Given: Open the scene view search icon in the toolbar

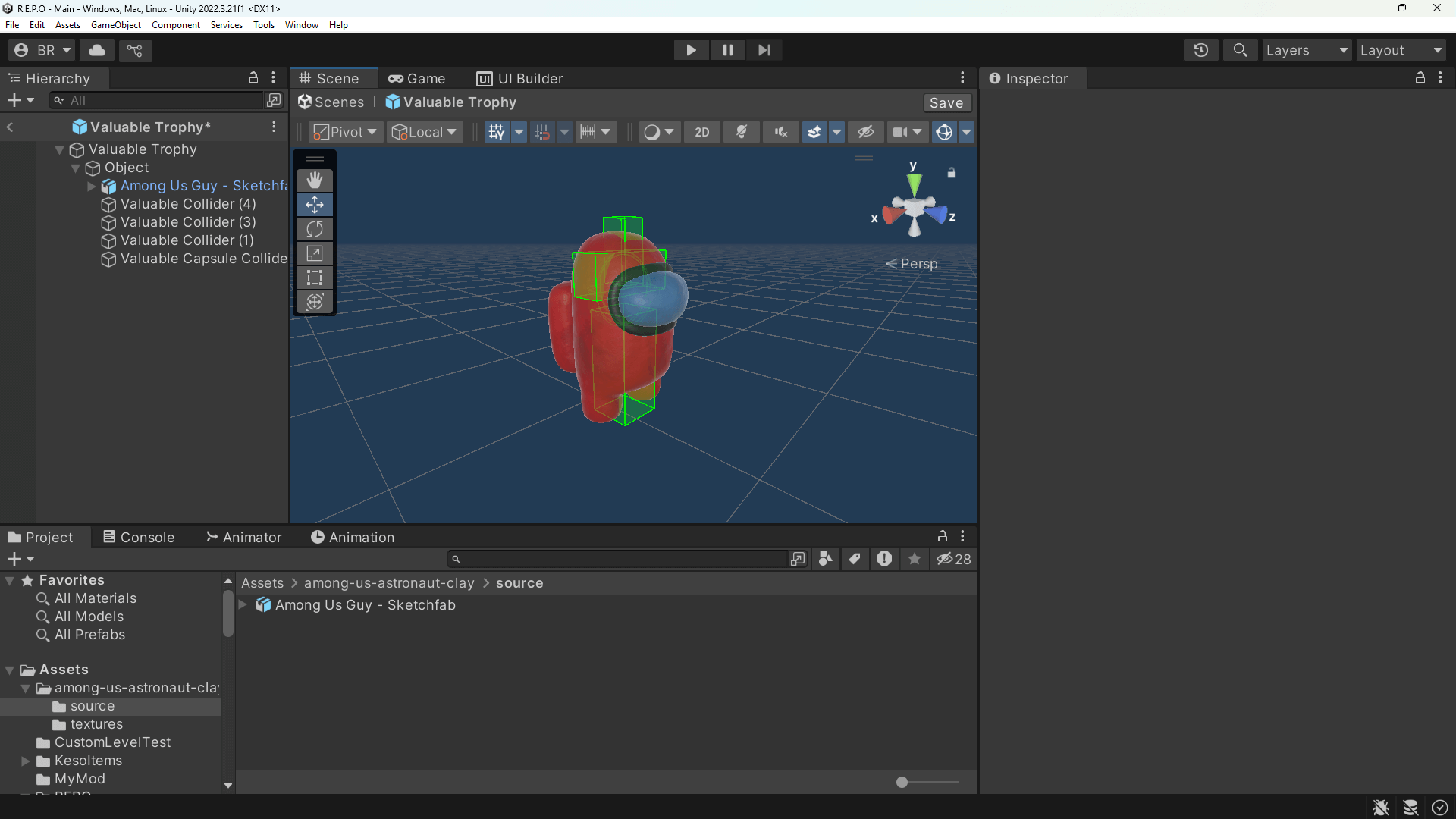Looking at the screenshot, I should pos(1241,50).
